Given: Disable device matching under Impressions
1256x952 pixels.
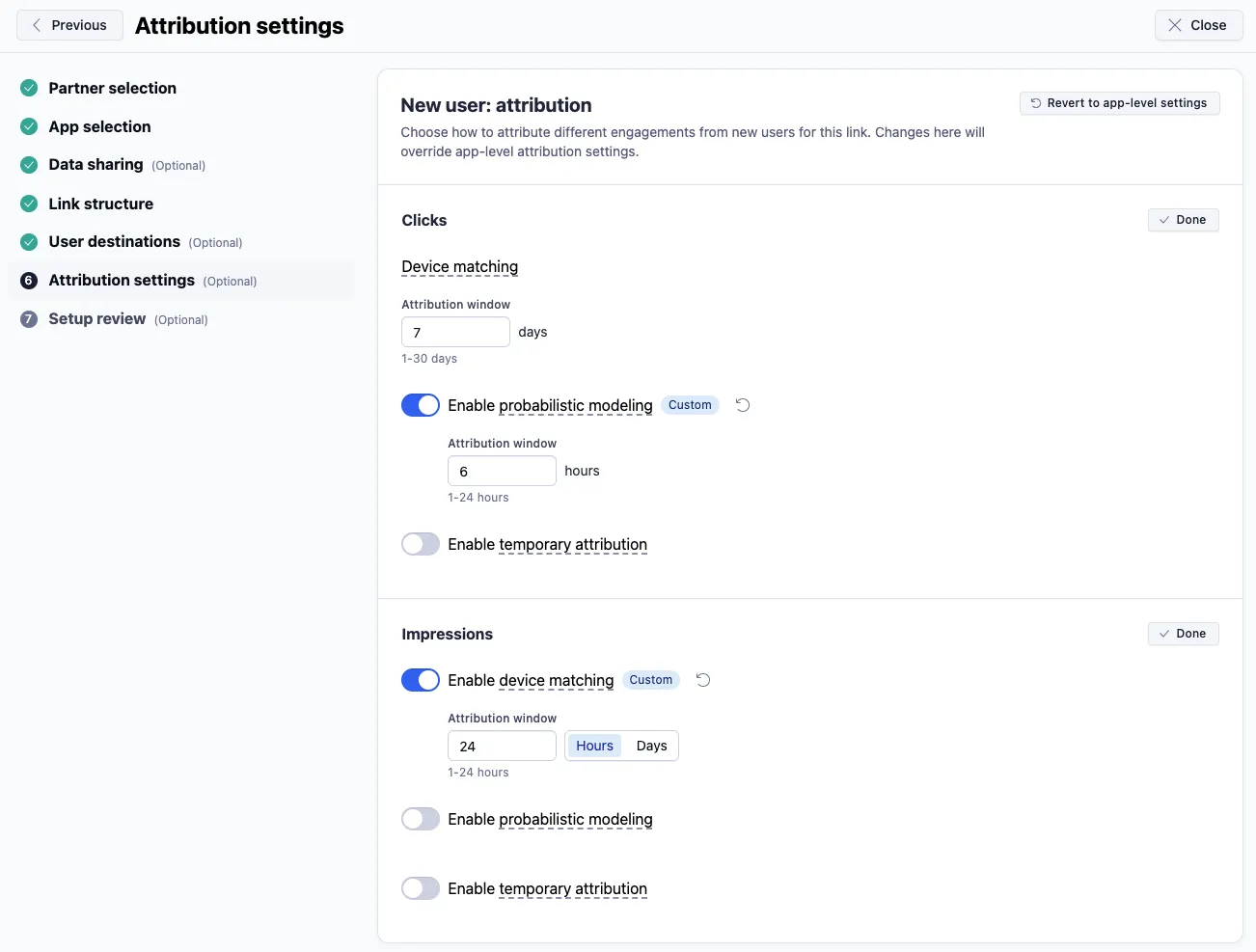Looking at the screenshot, I should [421, 680].
